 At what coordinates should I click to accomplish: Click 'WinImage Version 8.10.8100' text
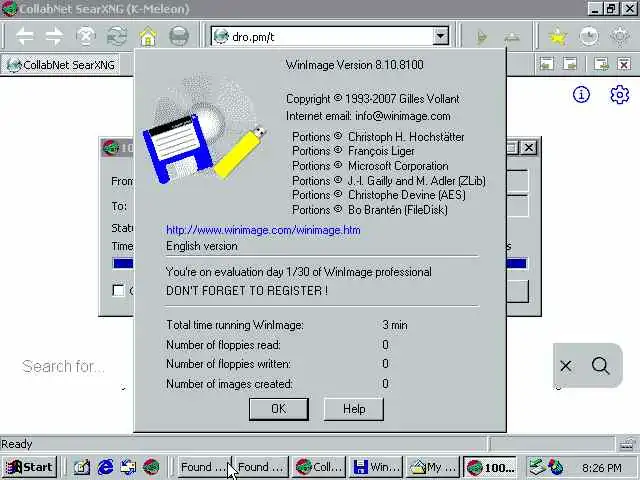pos(354,65)
